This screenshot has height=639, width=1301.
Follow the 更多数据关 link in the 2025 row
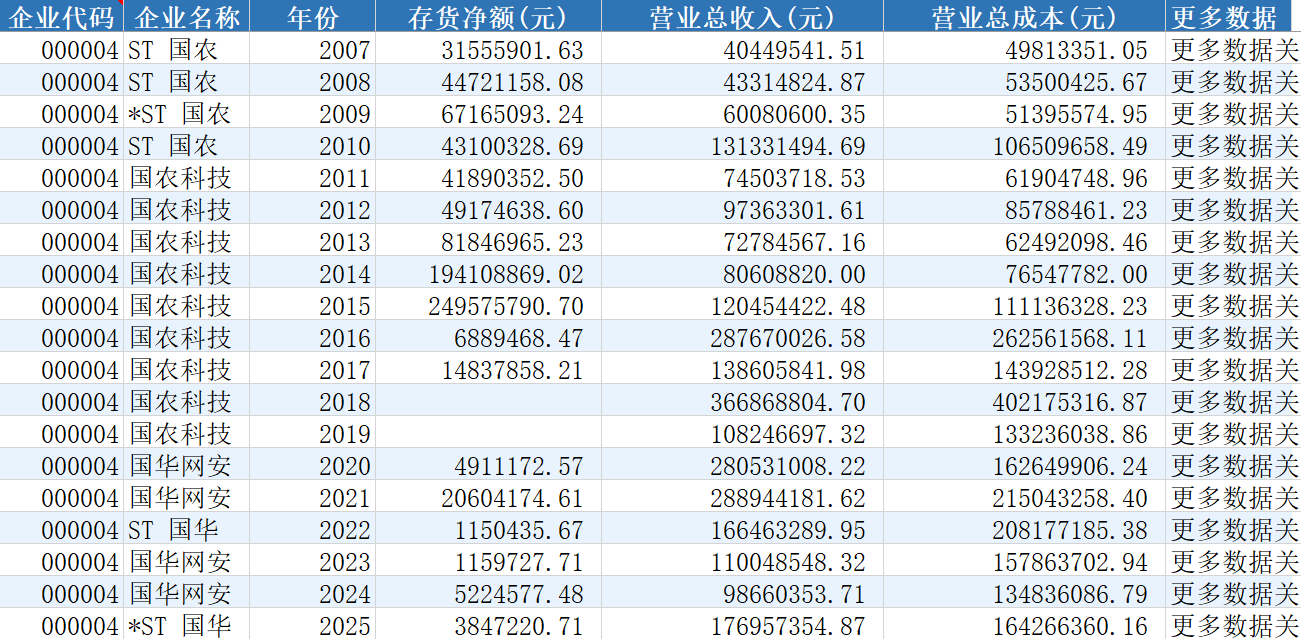coord(1234,626)
